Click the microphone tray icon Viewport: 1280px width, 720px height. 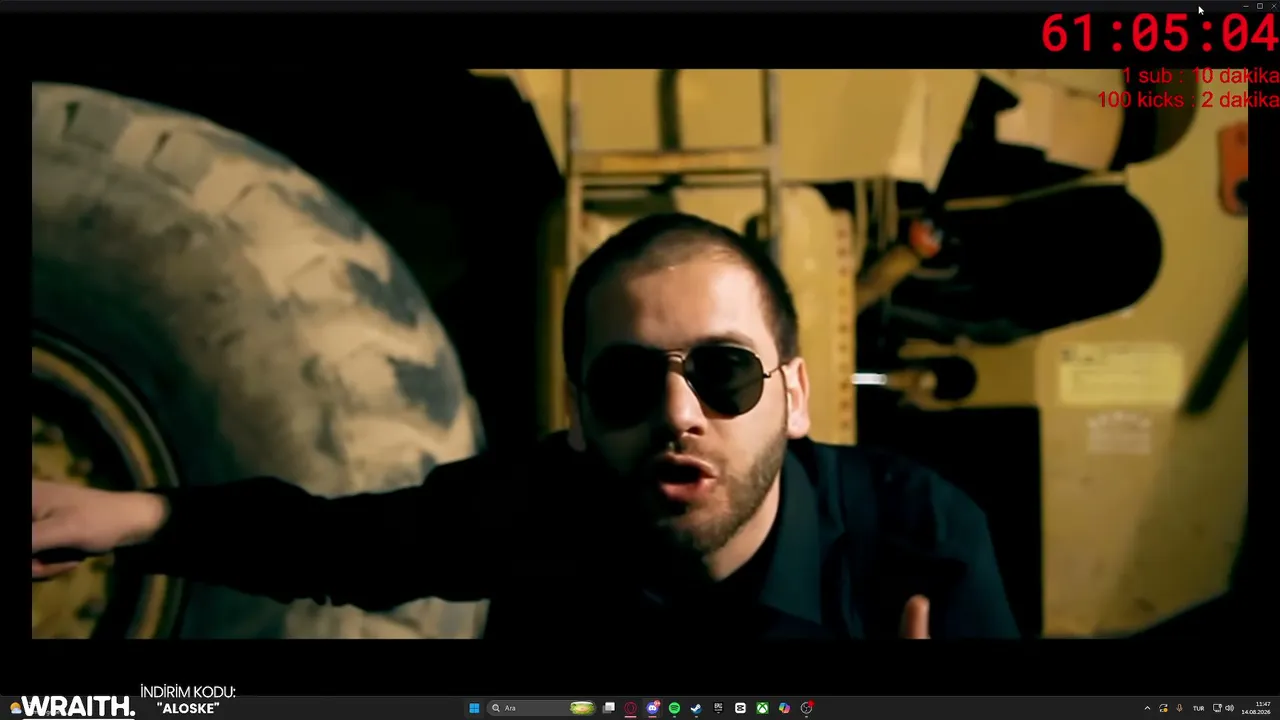click(1179, 708)
